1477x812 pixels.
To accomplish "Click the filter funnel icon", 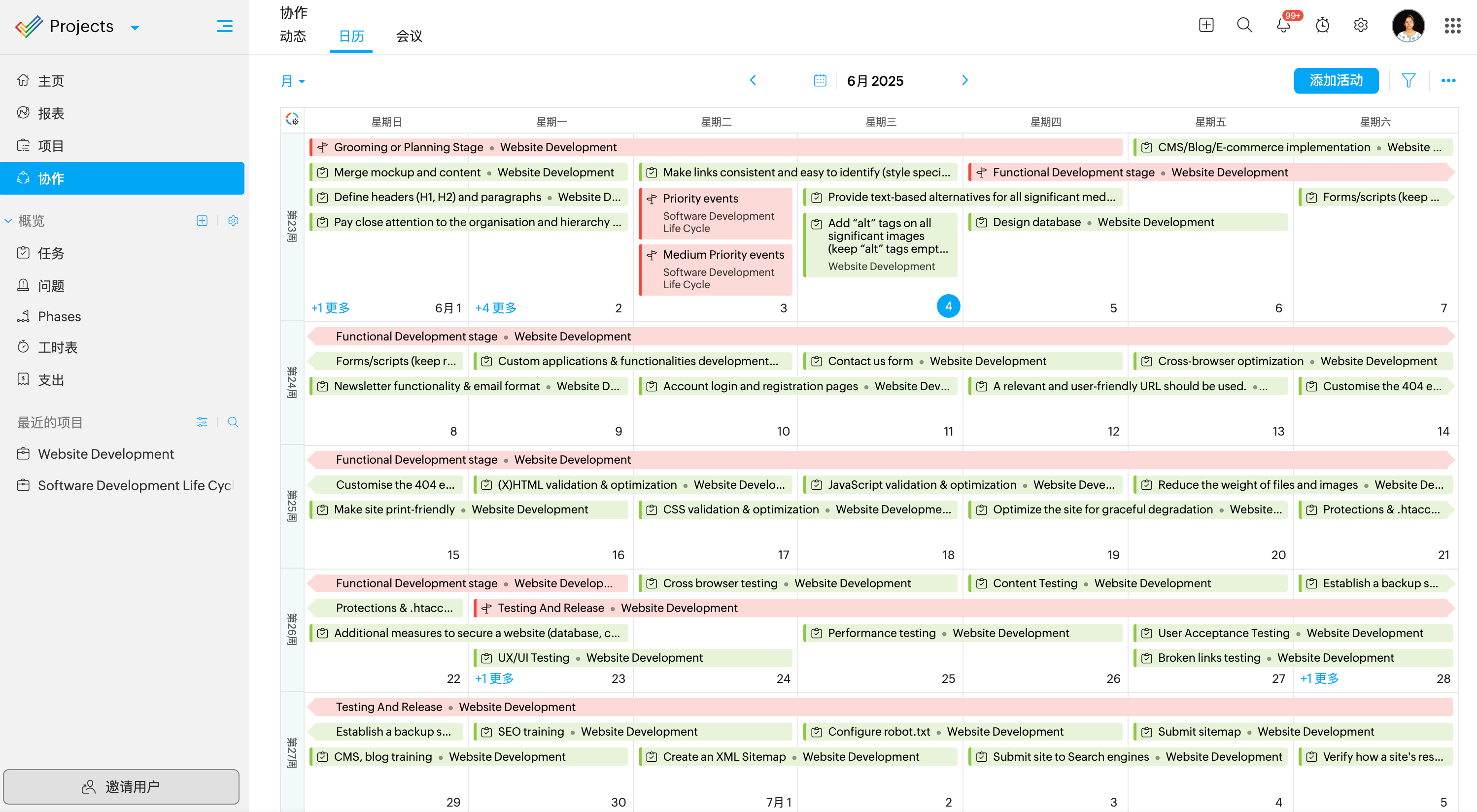I will click(x=1408, y=80).
